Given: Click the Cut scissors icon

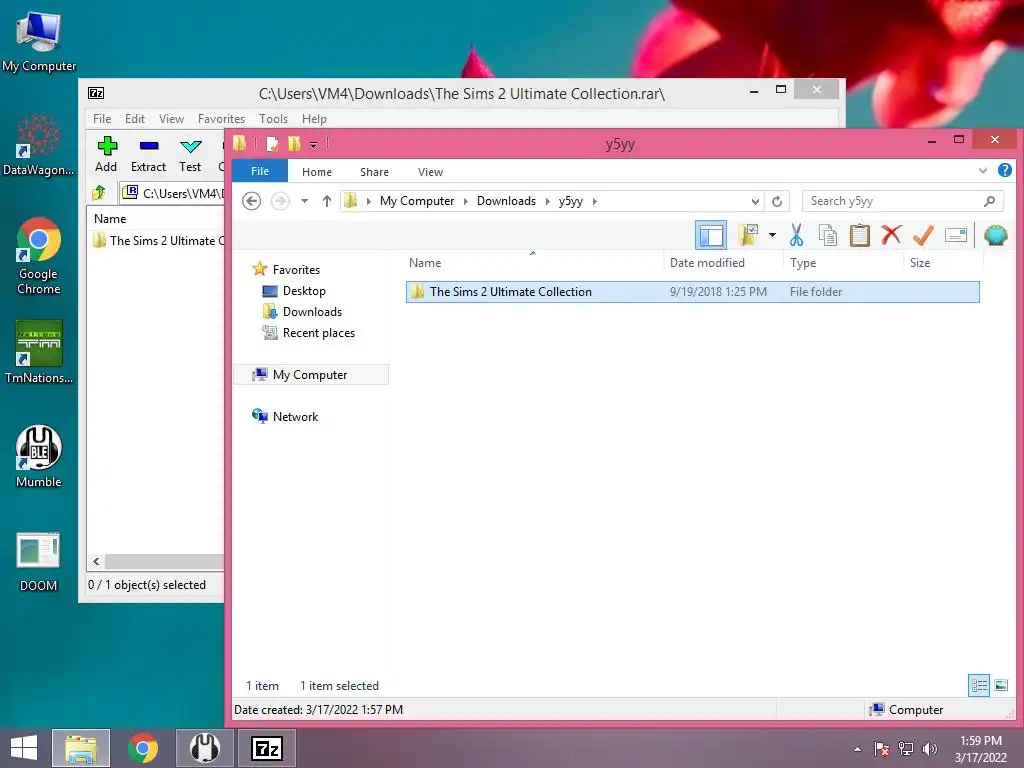Looking at the screenshot, I should coord(796,235).
